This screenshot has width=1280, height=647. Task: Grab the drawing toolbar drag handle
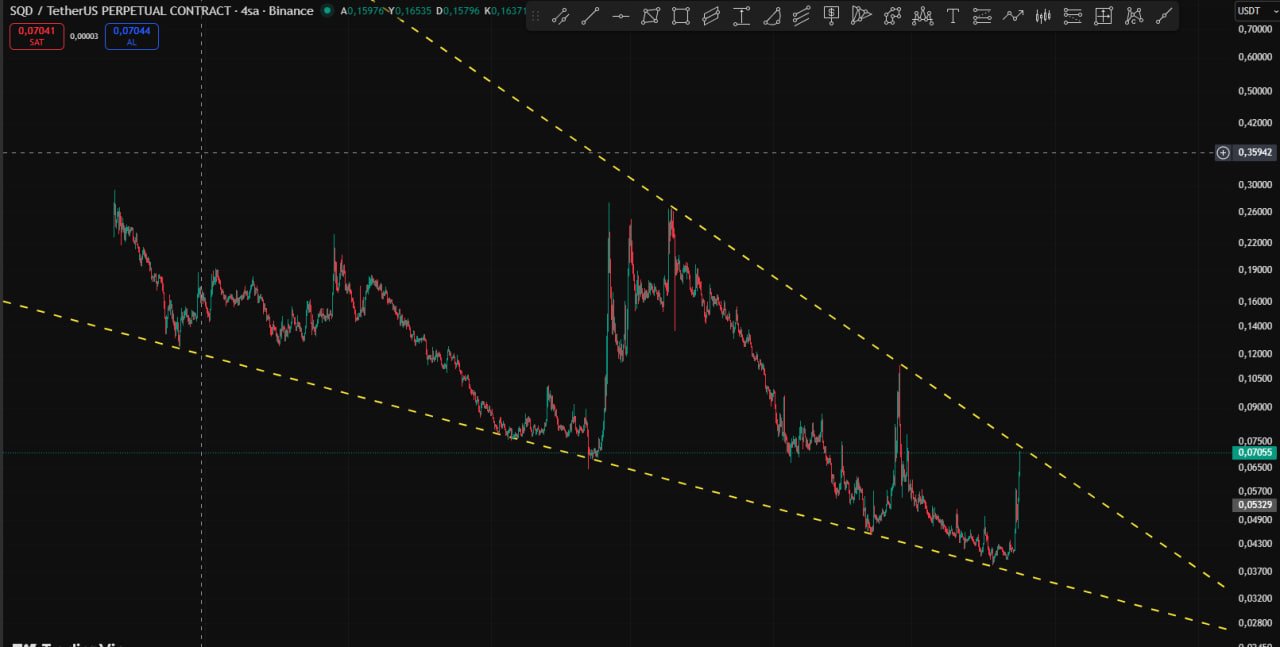(536, 16)
